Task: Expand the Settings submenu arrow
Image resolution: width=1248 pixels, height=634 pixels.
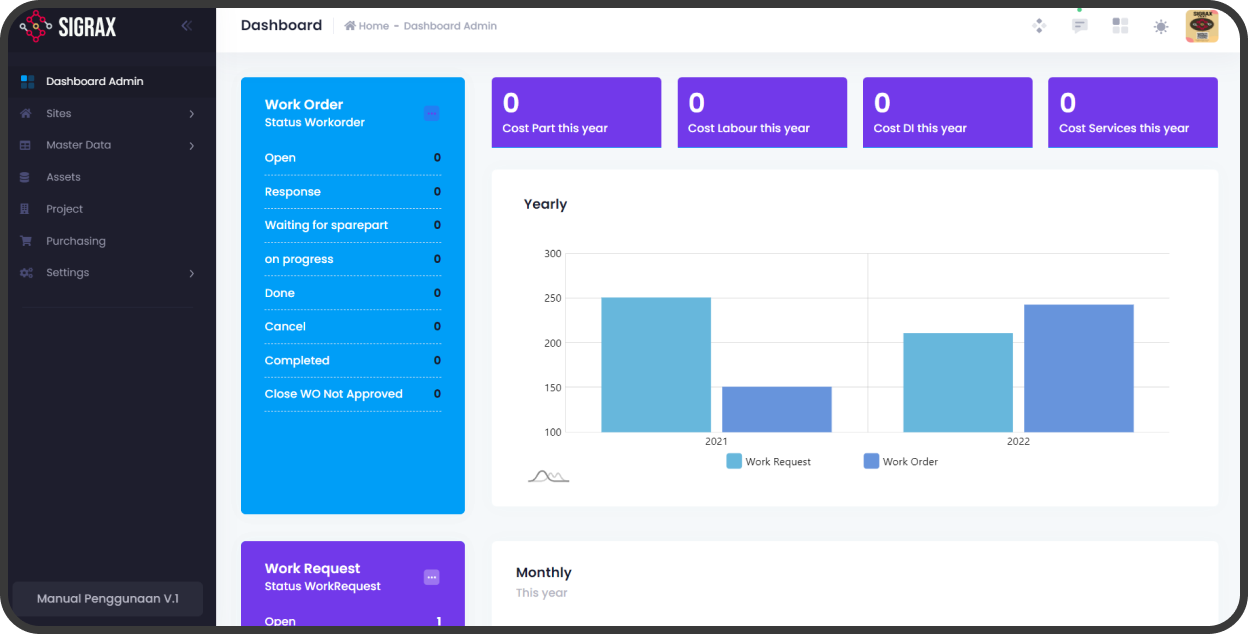Action: click(191, 273)
